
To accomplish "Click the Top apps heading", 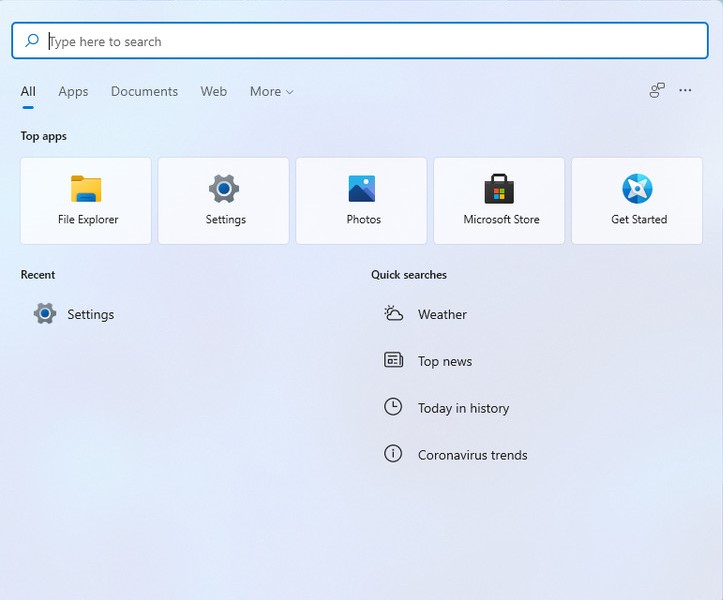I will pos(44,137).
